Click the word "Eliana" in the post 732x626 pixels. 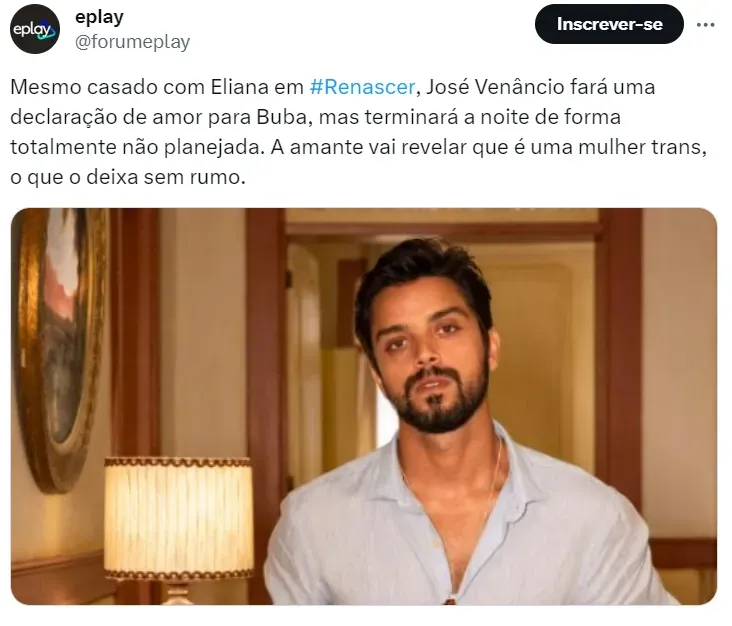click(x=239, y=87)
